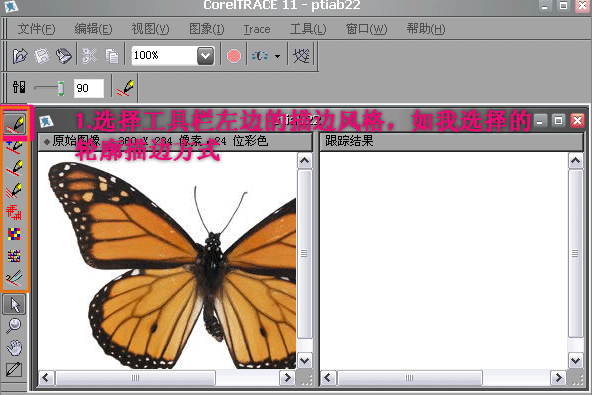
Task: Select the Zoom magnifier tool
Action: coord(14,326)
